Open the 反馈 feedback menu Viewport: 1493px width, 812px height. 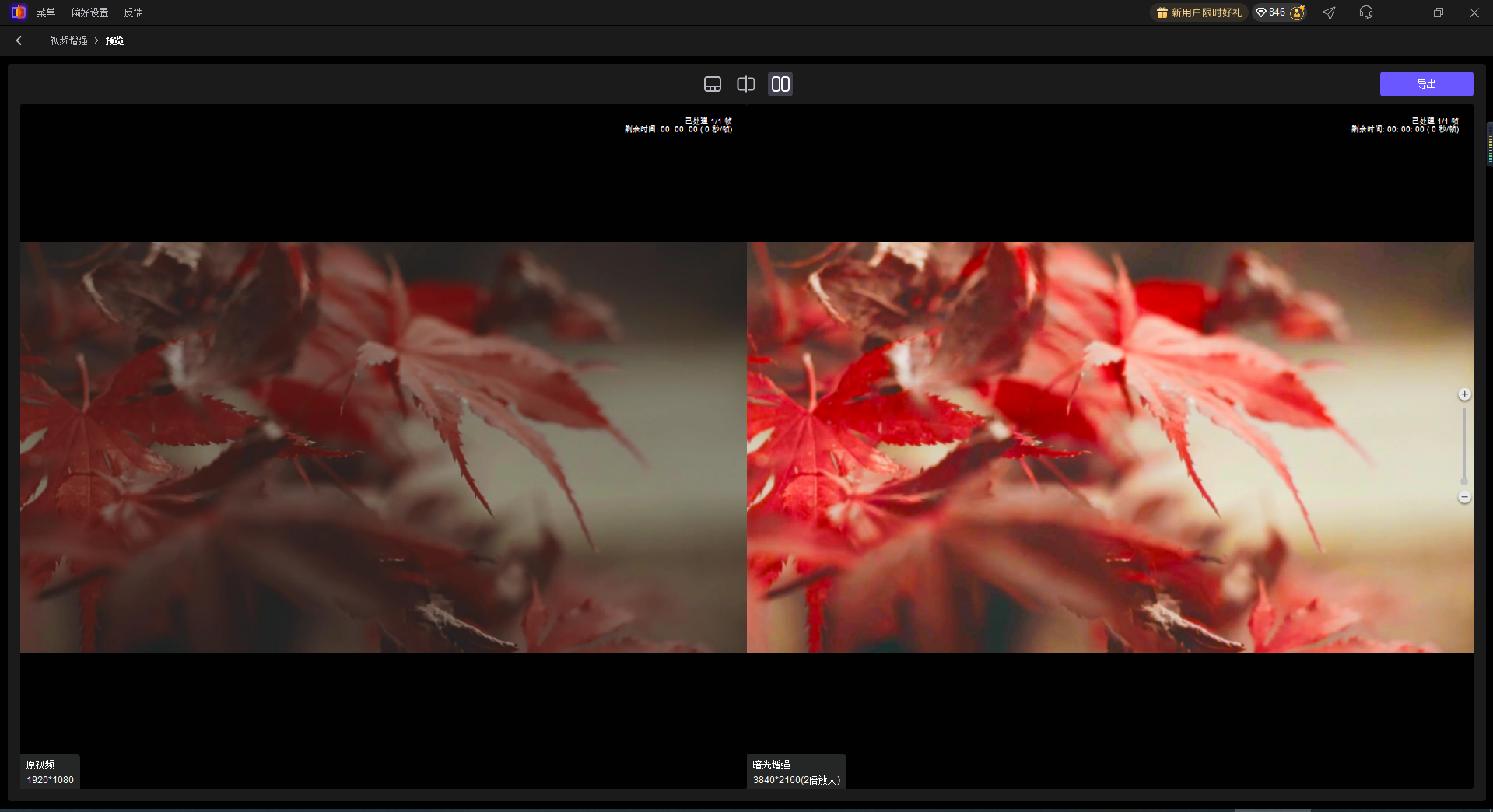pyautogui.click(x=133, y=12)
